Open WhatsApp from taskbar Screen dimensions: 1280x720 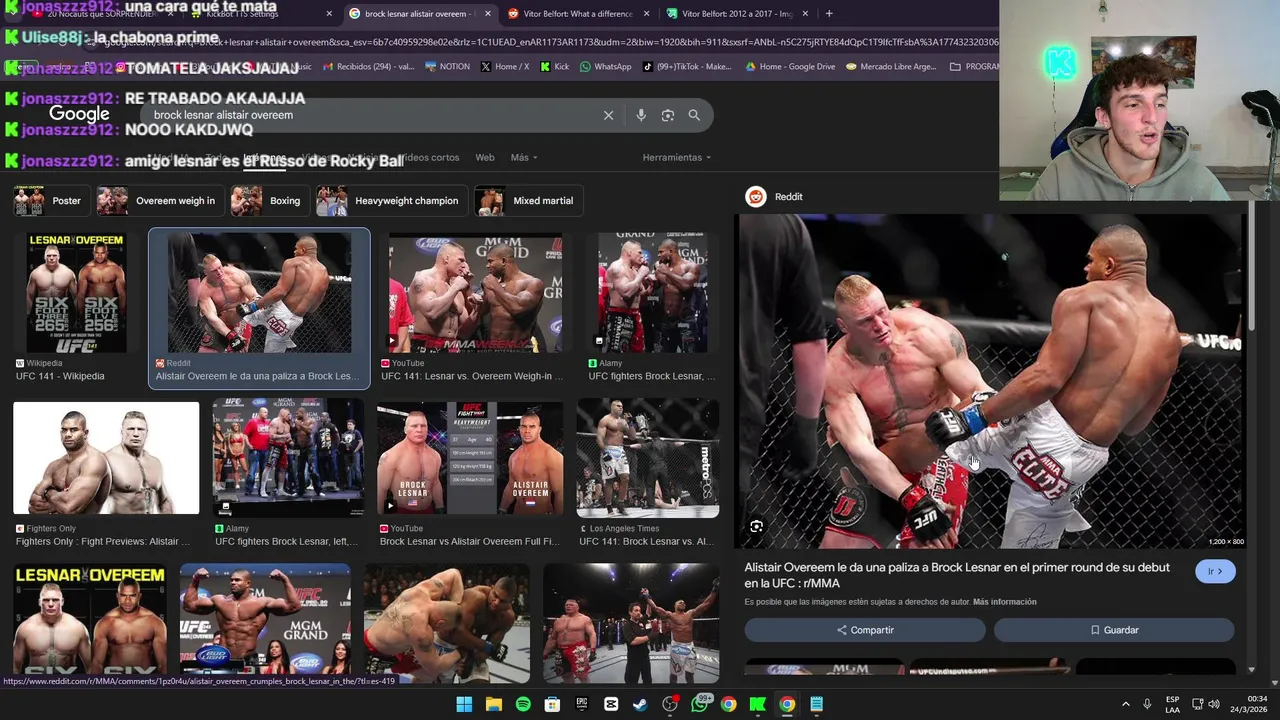[x=699, y=704]
